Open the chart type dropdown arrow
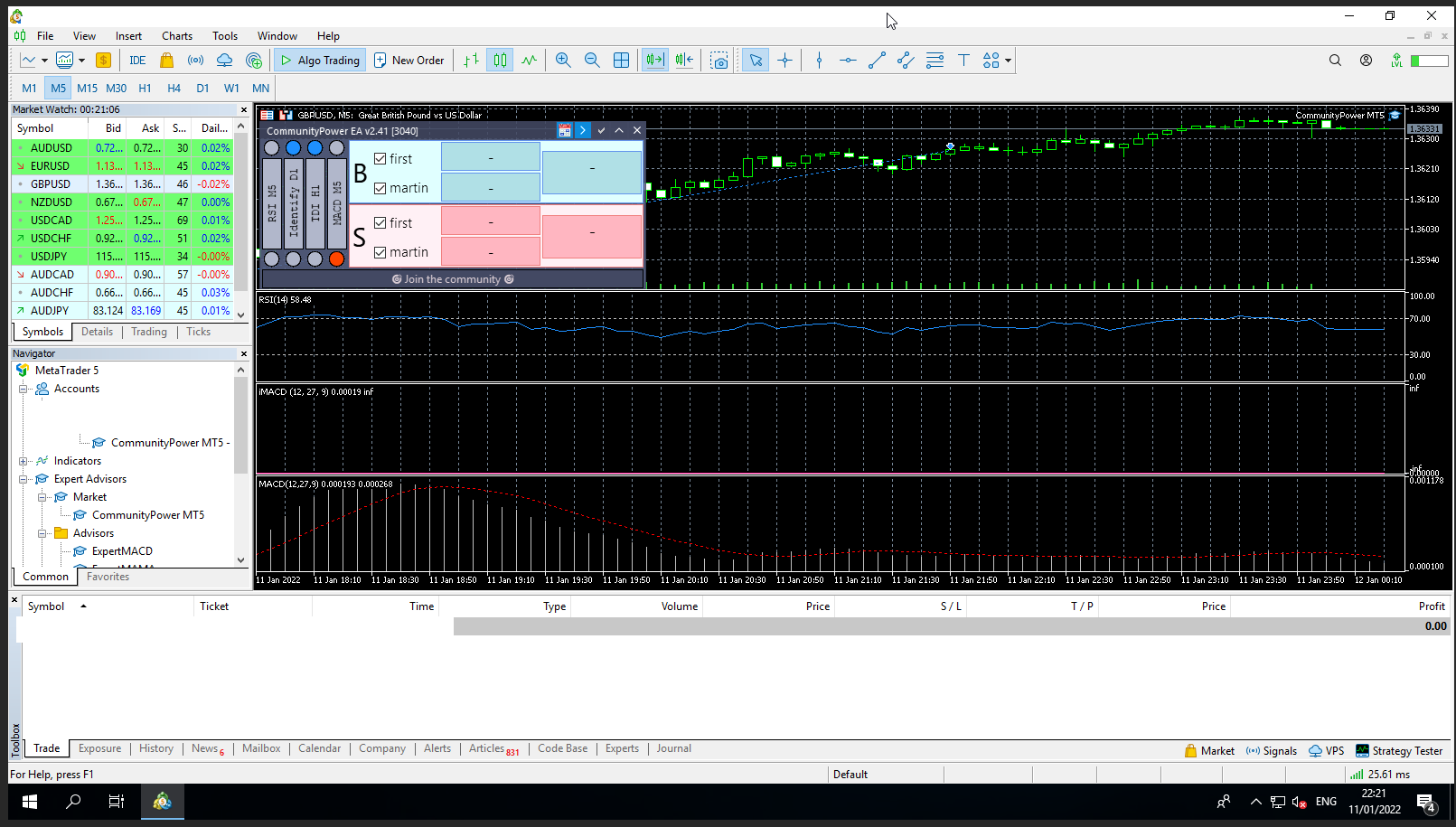1456x827 pixels. tap(44, 61)
